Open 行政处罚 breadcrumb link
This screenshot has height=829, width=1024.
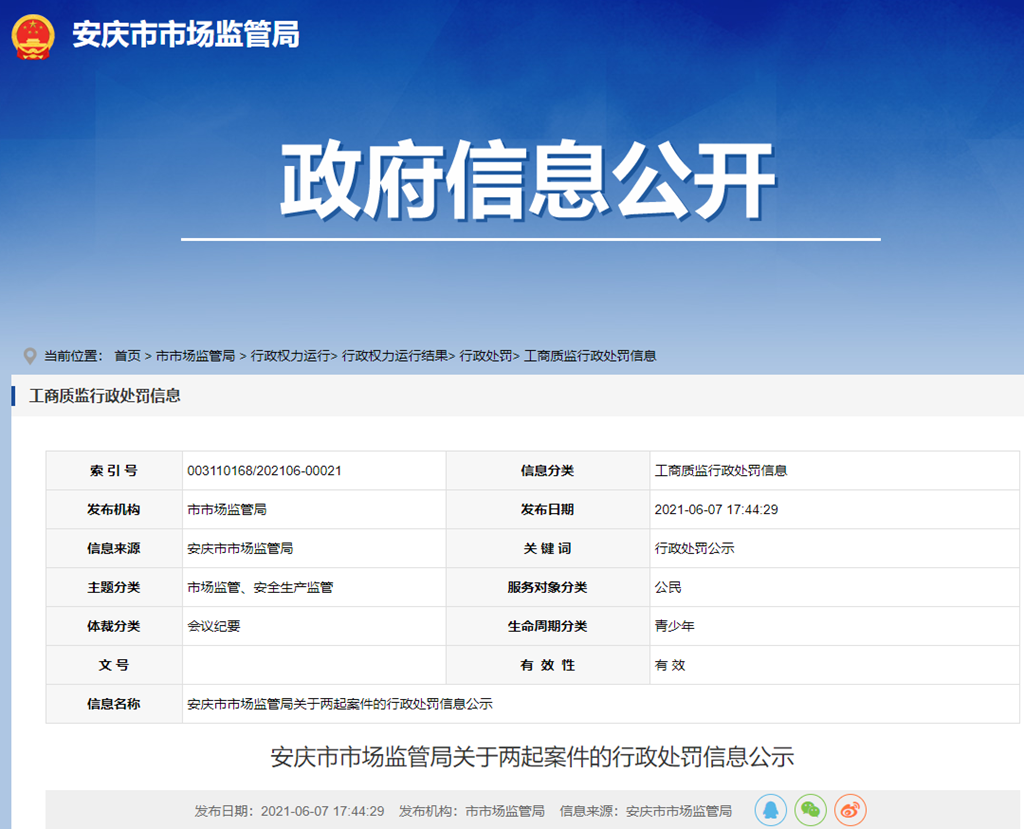pos(486,356)
